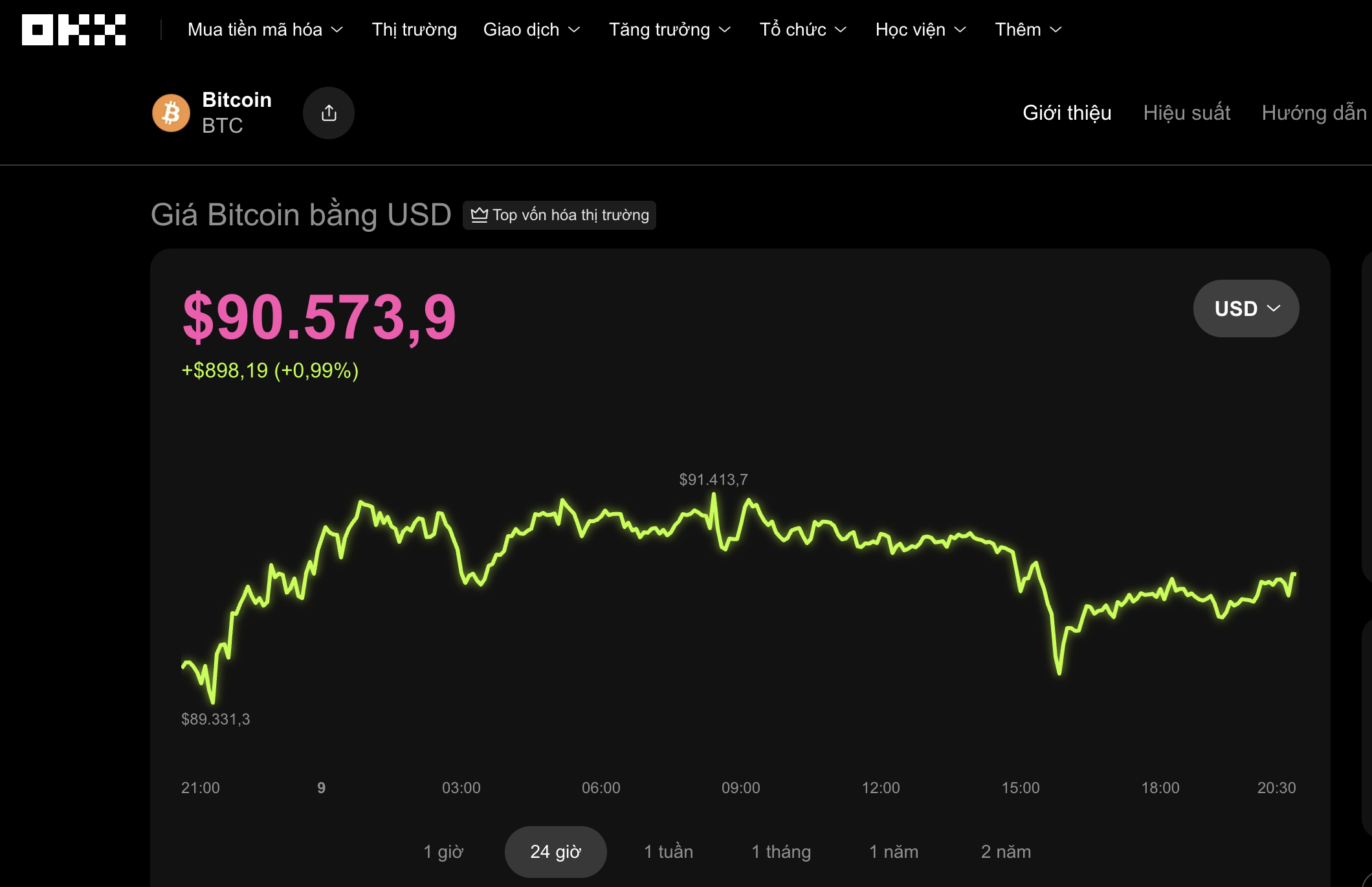Expand the Thêm navigation menu

coord(1028,29)
